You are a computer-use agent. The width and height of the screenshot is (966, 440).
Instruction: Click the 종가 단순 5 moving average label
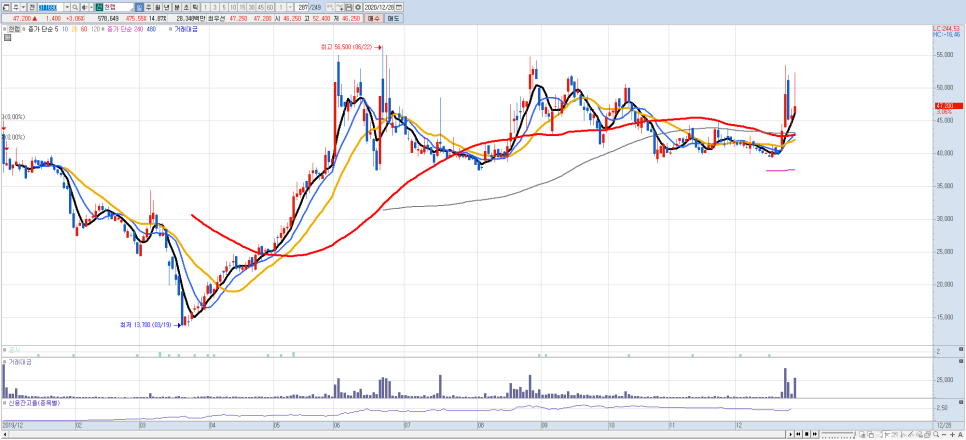pyautogui.click(x=43, y=29)
